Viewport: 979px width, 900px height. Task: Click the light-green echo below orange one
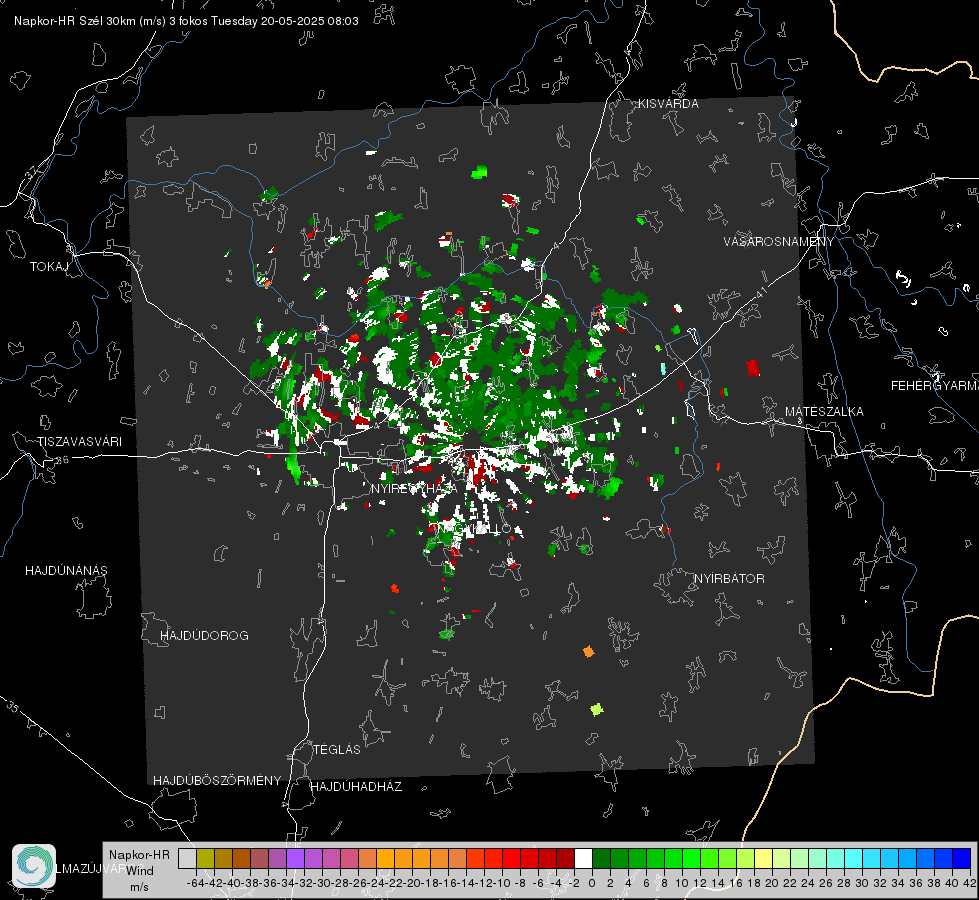pos(597,710)
